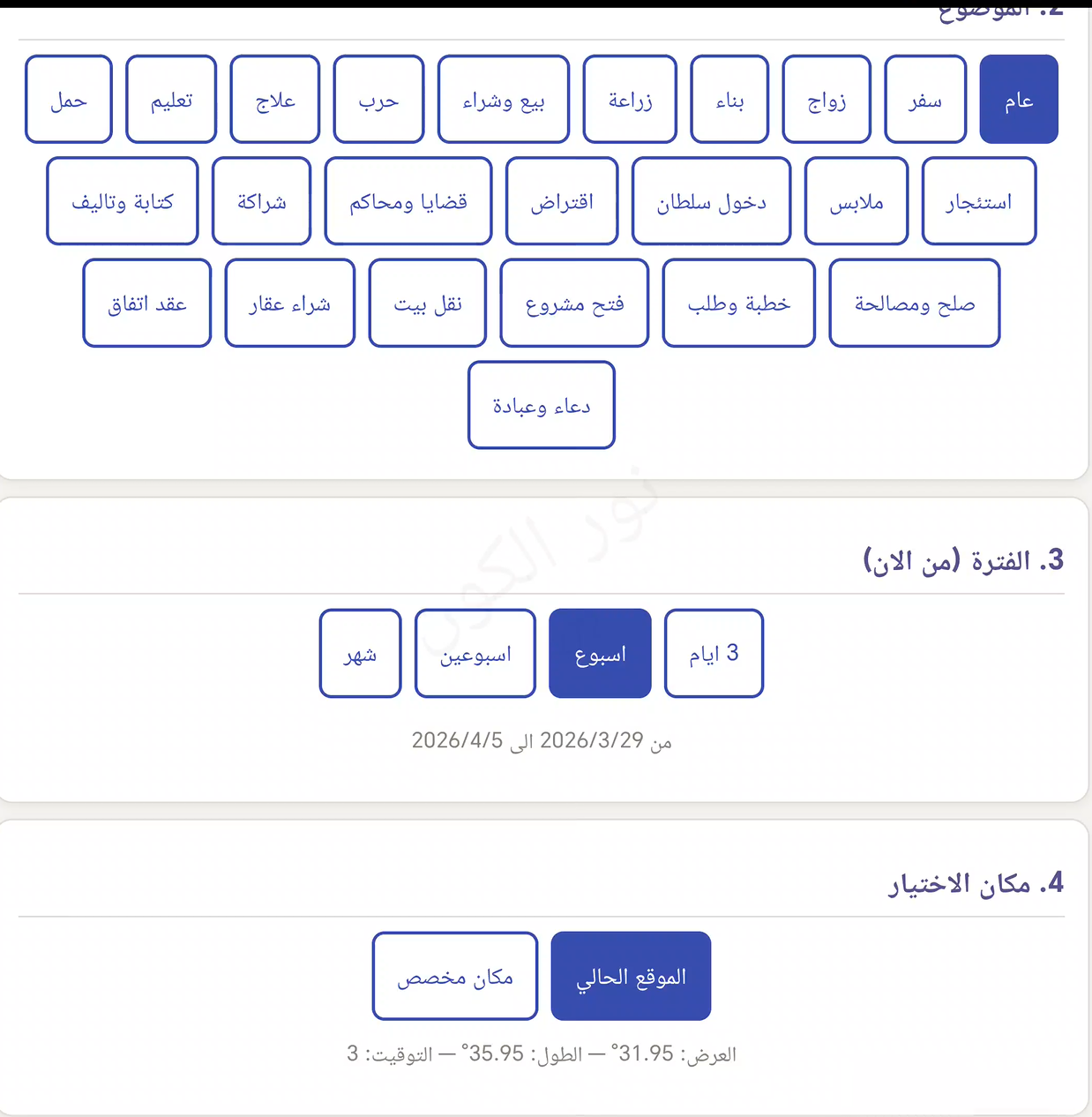Select the عام topic option
This screenshot has height=1117, width=1092.
click(x=1018, y=100)
